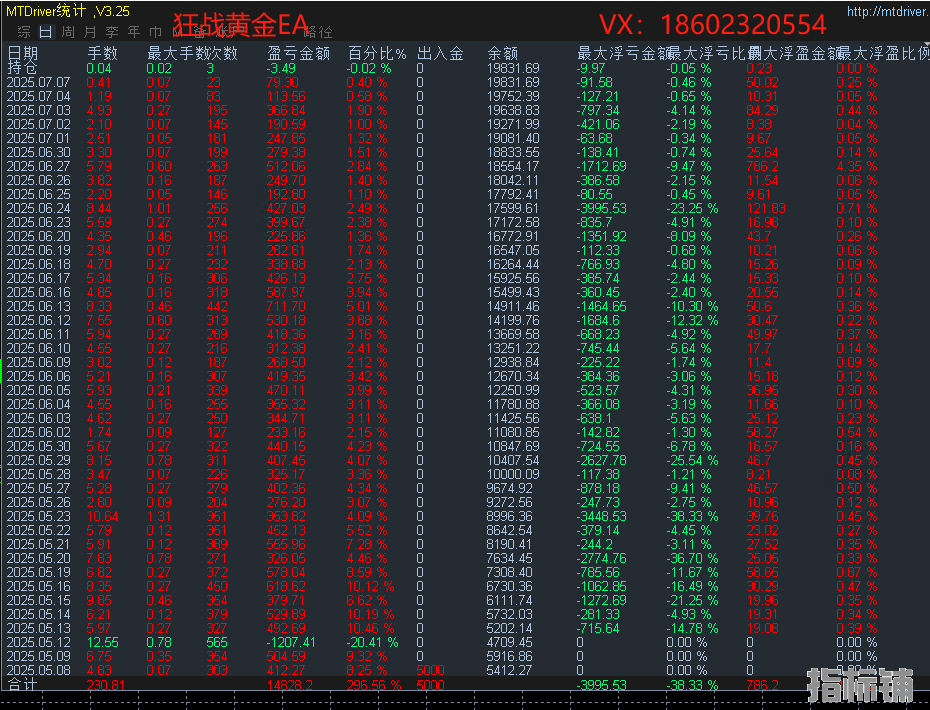Click the -3.49 open position profit
930x710 pixels.
(281, 68)
